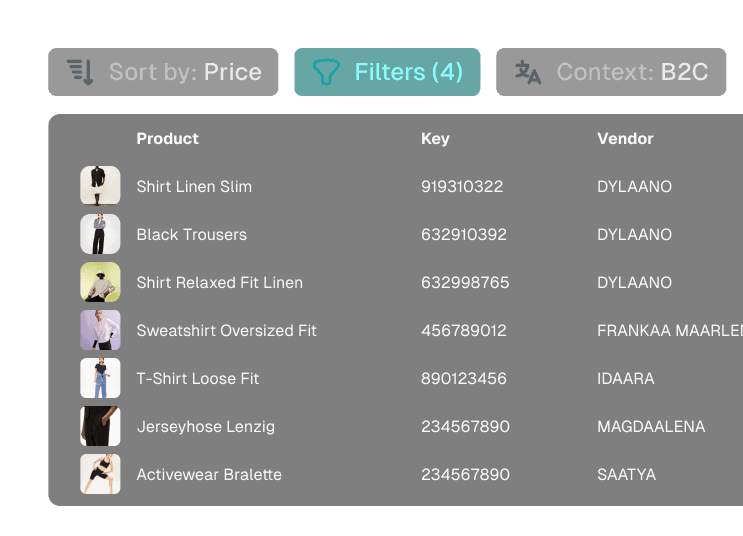
Task: Click the MAGDAALENA vendor cell
Action: [651, 427]
